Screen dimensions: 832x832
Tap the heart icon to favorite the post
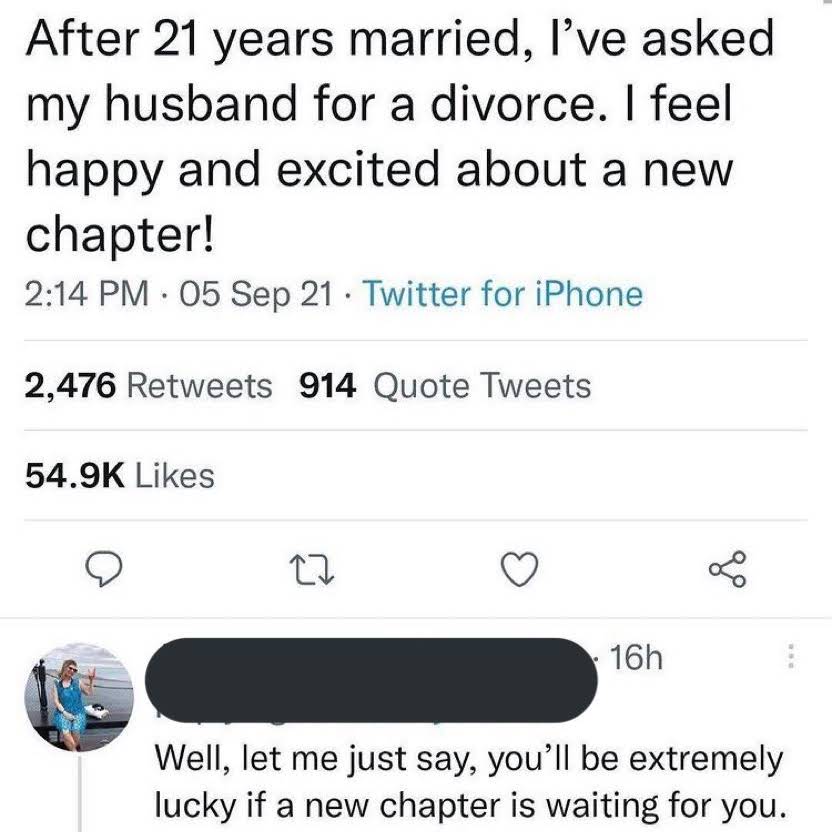(519, 570)
